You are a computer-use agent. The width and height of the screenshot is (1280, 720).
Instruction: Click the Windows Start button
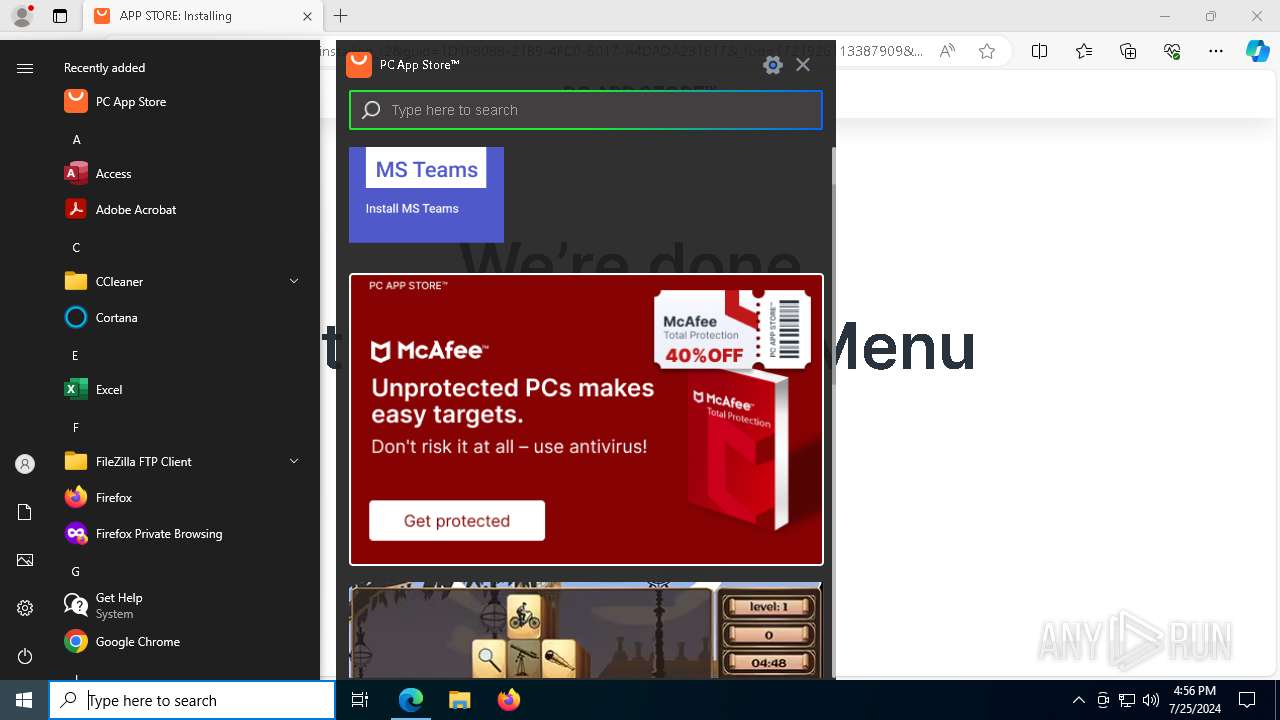pyautogui.click(x=24, y=700)
